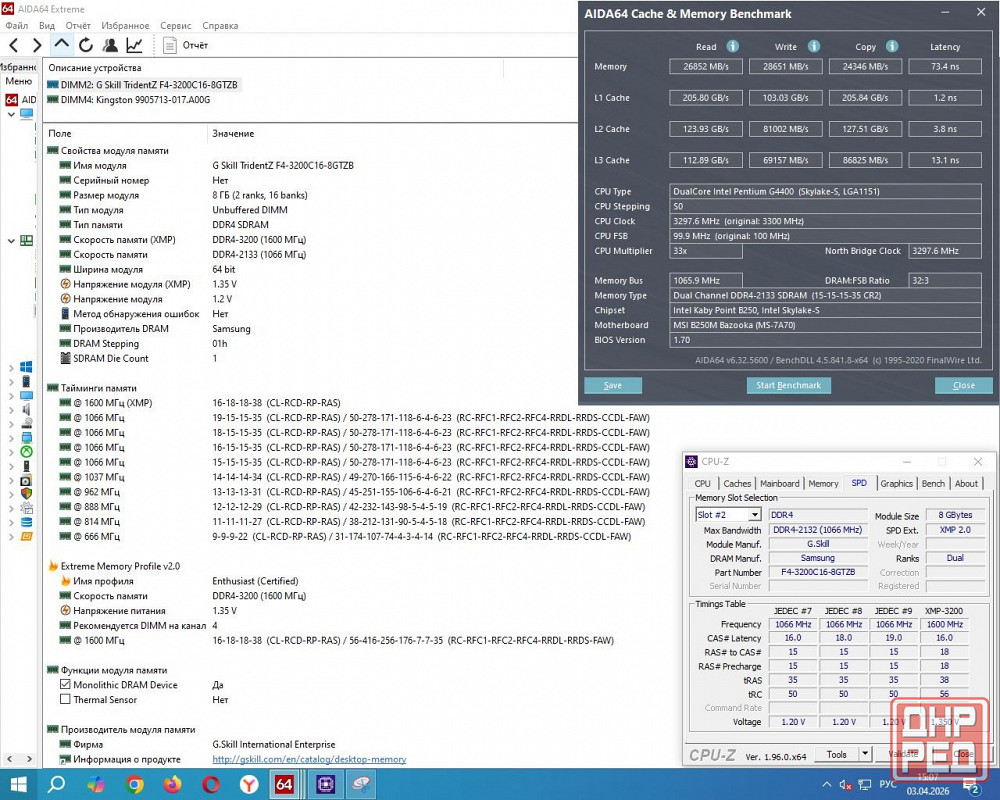Image resolution: width=1000 pixels, height=800 pixels.
Task: Click the Back navigation arrow in the toolbar
Action: click(x=14, y=45)
